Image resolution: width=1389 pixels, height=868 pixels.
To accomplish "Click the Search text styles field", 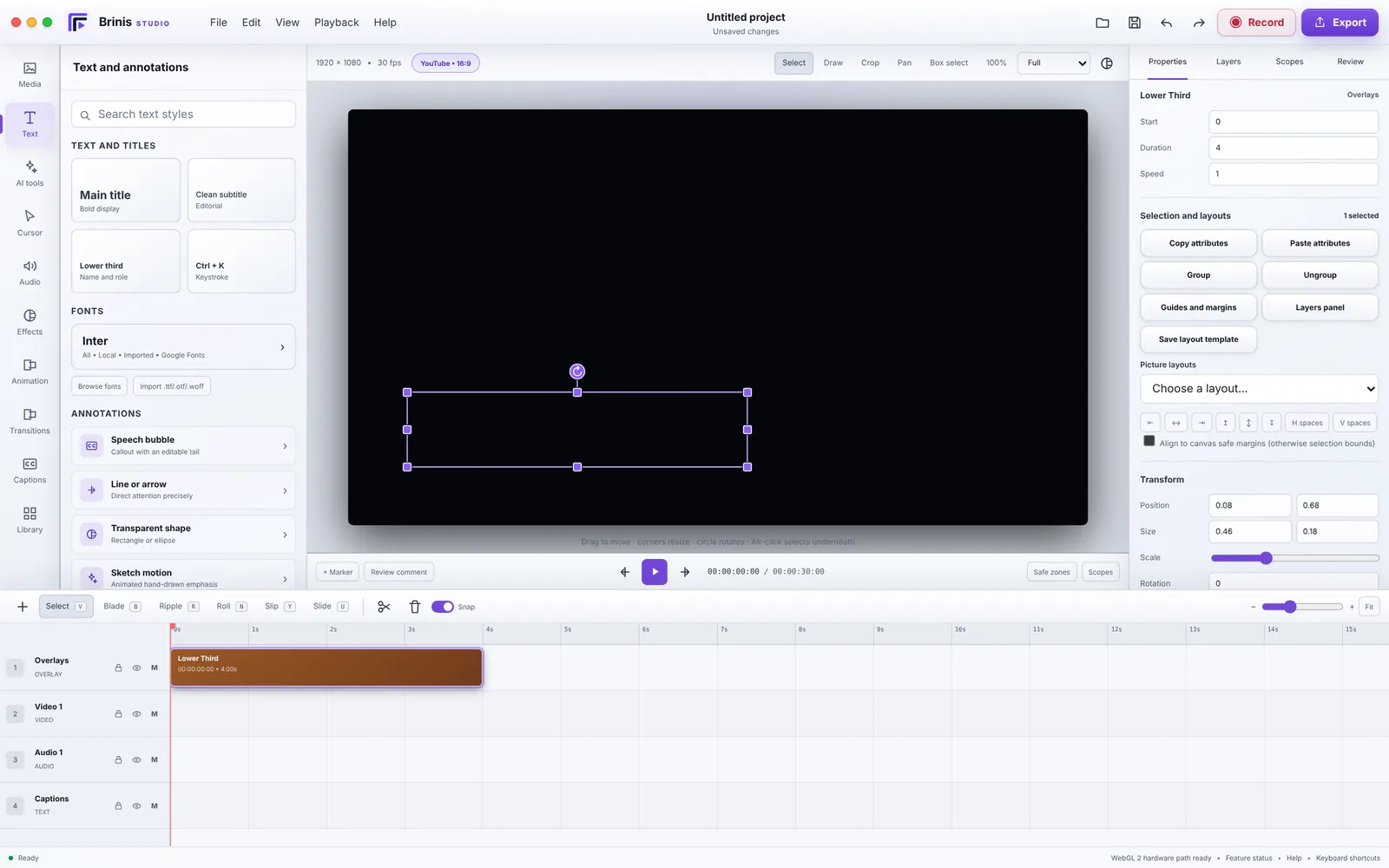I will pos(183,115).
